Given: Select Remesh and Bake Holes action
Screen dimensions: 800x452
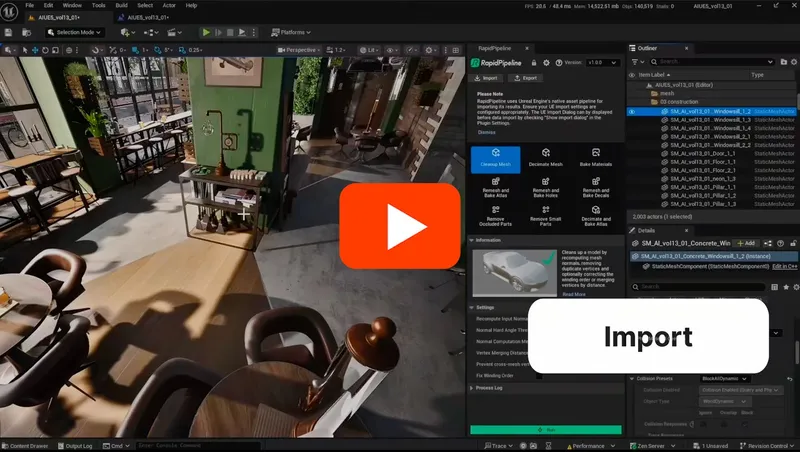Looking at the screenshot, I should click(545, 187).
